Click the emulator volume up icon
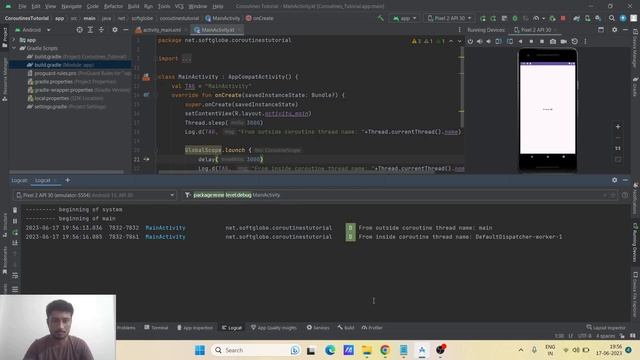The height and width of the screenshot is (360, 640). [x=480, y=41]
